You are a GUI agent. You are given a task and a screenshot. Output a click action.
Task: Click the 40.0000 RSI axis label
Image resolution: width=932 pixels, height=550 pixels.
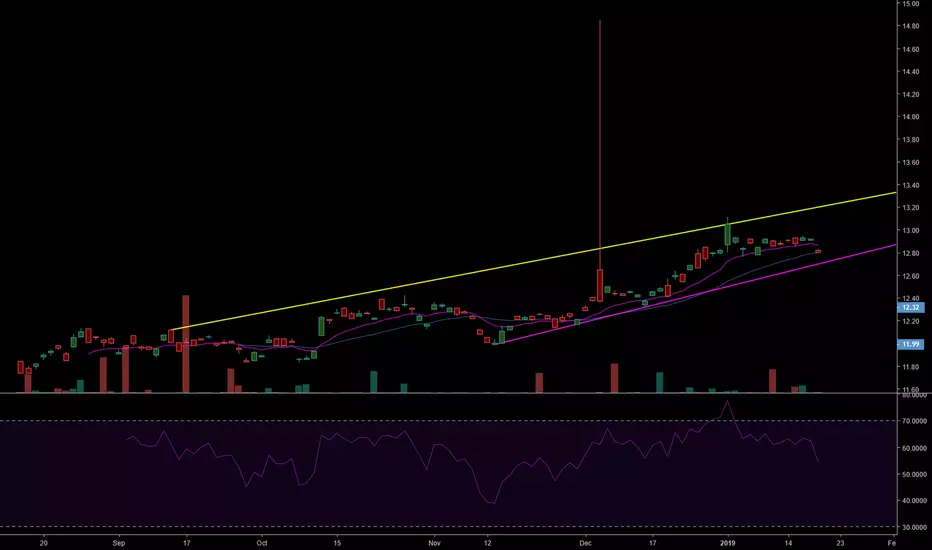(x=914, y=501)
